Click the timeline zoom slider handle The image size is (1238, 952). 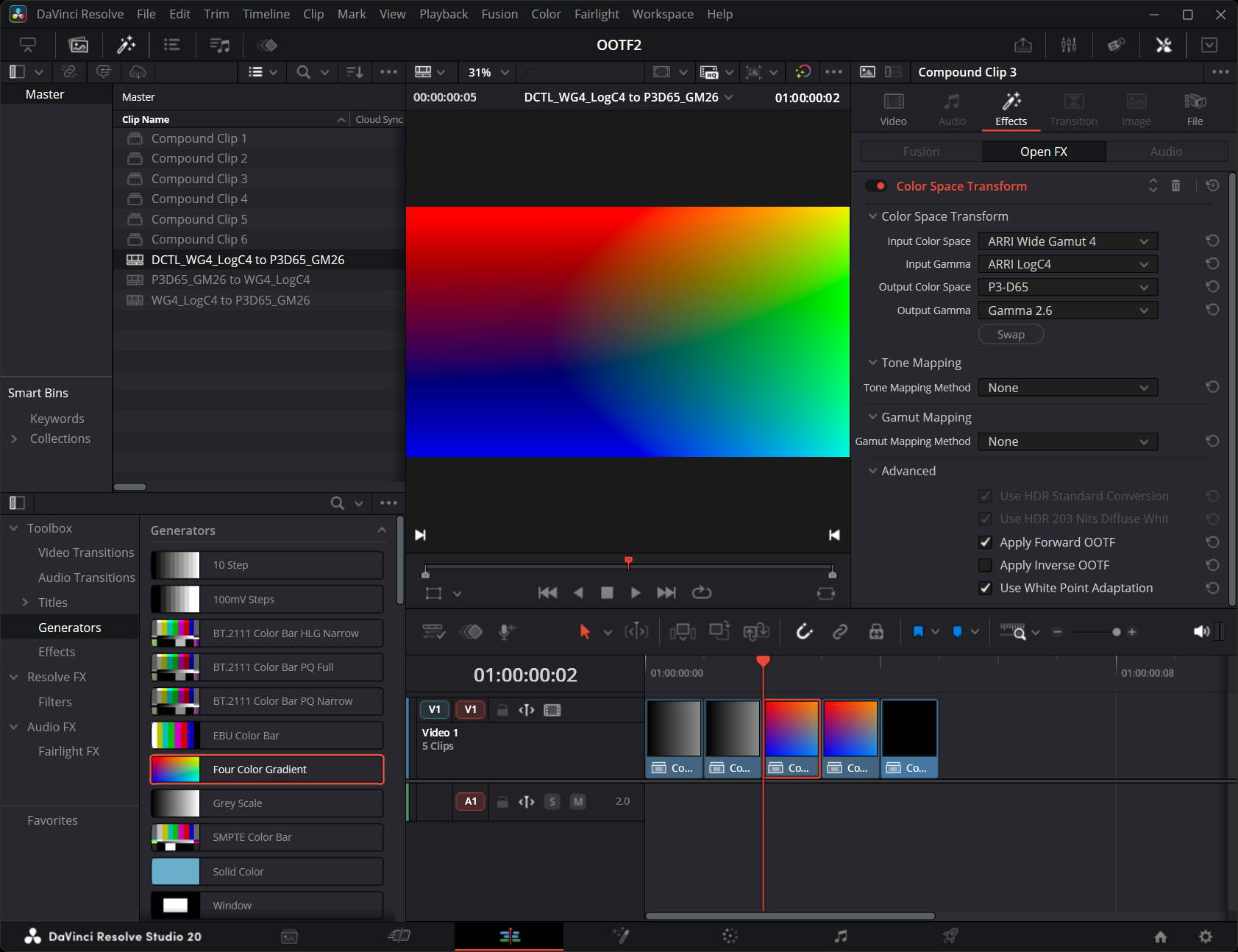(1117, 632)
